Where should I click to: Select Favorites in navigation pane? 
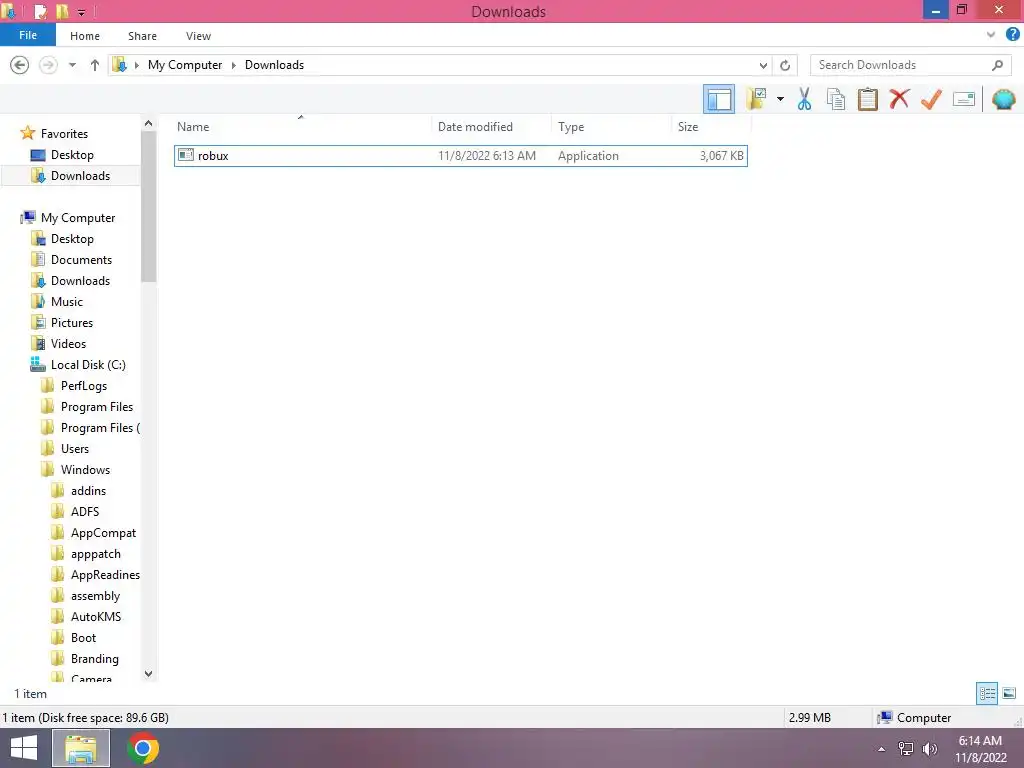(64, 133)
